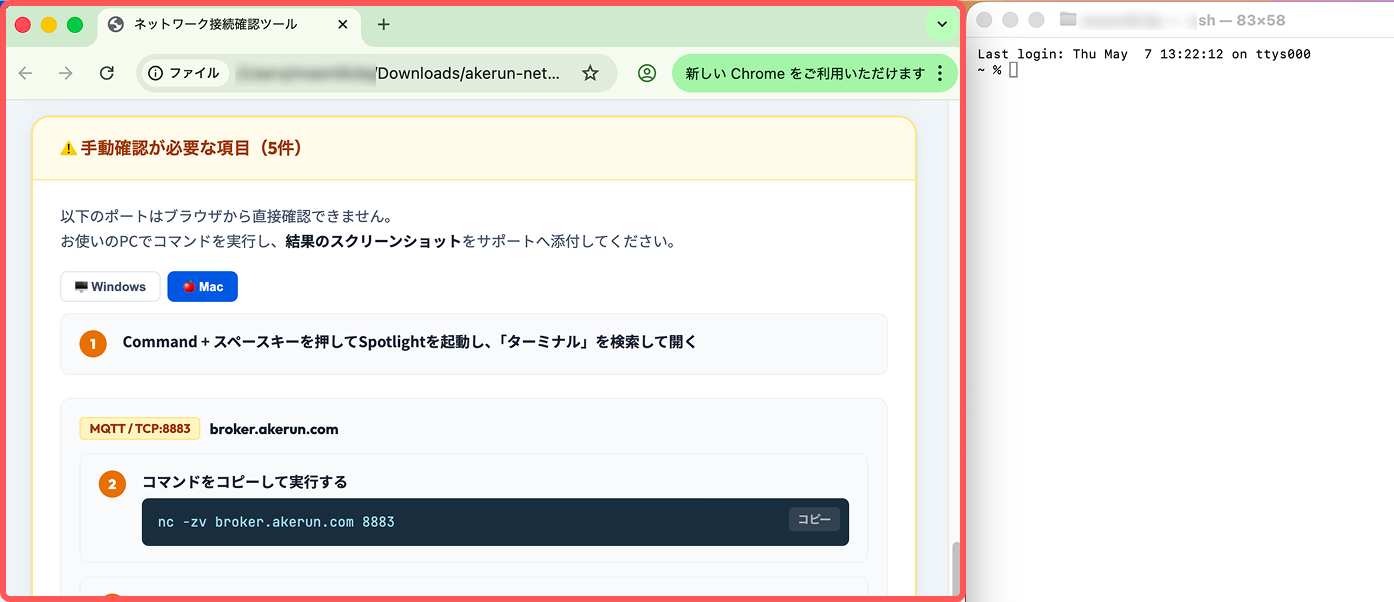
Task: Reload the page in Chrome
Action: tap(107, 73)
